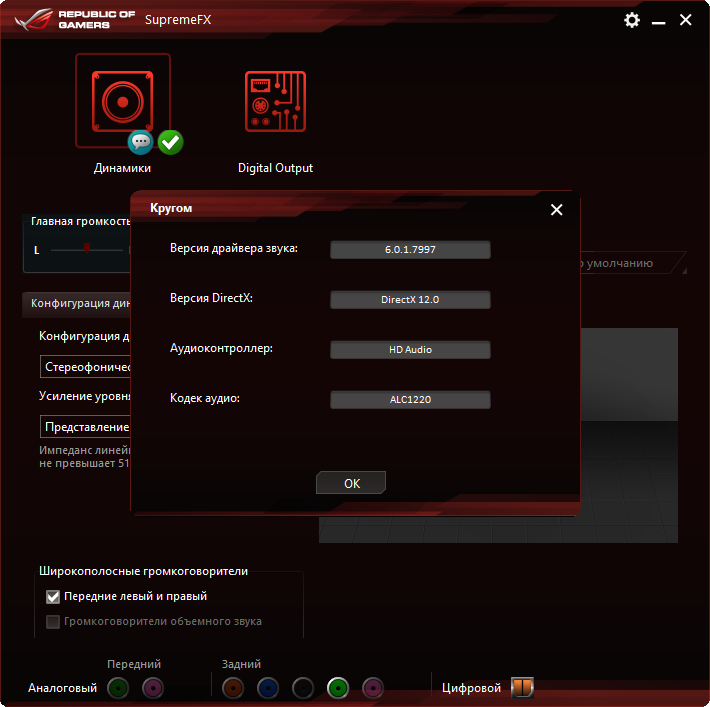
Task: Select the Динамики speaker device icon
Action: (x=122, y=101)
